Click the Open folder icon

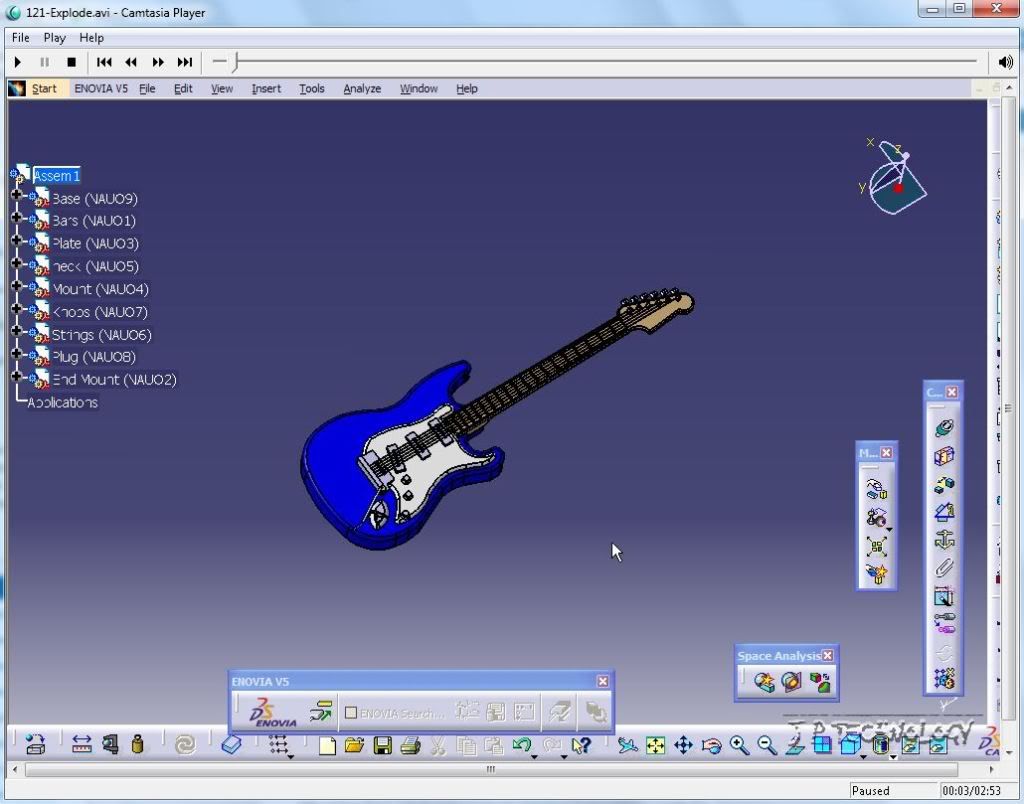[x=354, y=745]
